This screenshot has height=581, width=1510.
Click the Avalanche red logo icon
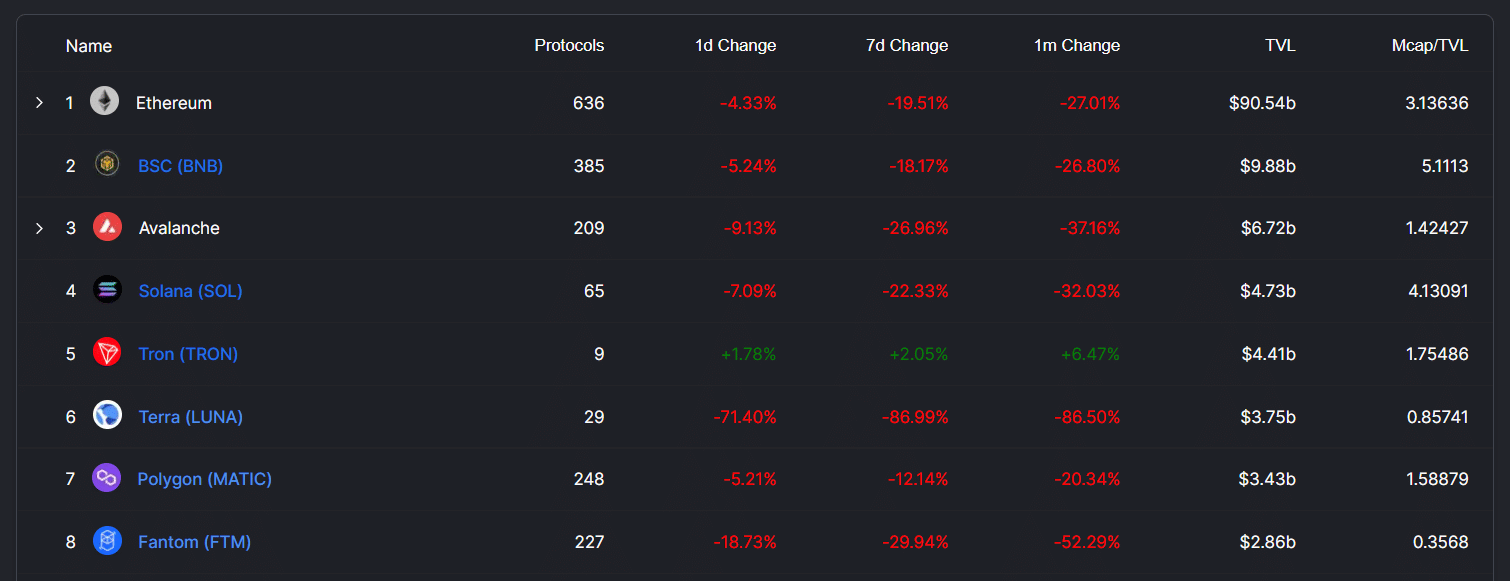(107, 228)
